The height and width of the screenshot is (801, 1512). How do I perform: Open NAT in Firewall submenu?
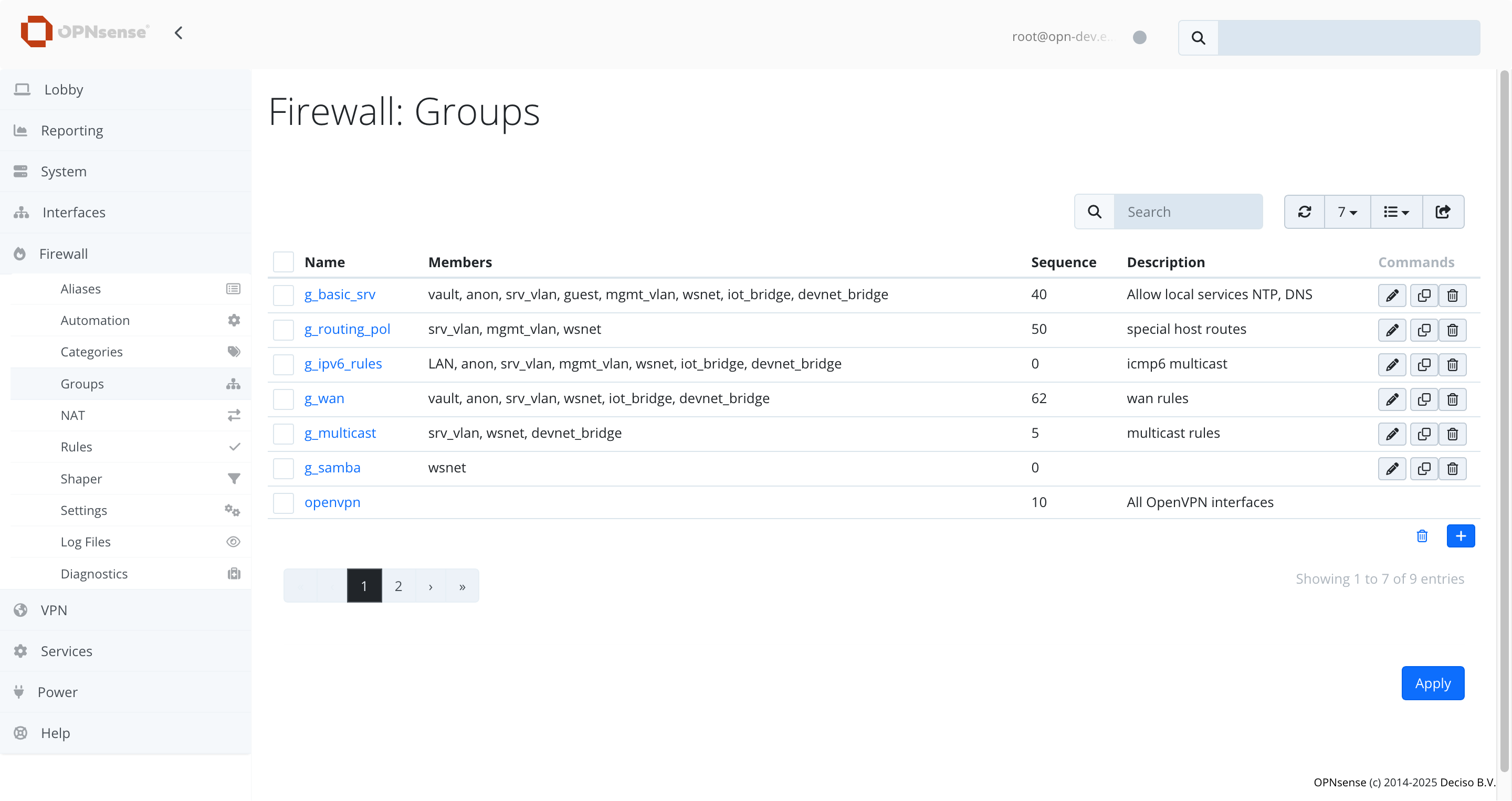tap(73, 416)
